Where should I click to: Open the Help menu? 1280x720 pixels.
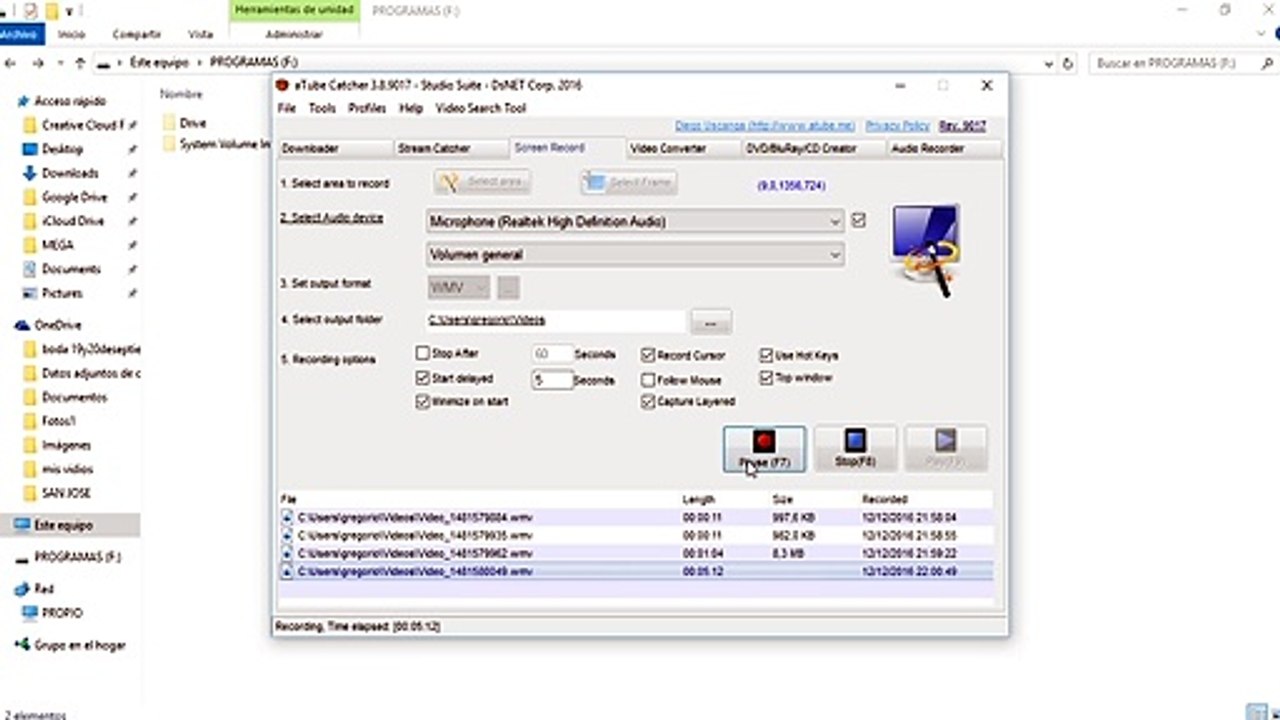tap(411, 108)
